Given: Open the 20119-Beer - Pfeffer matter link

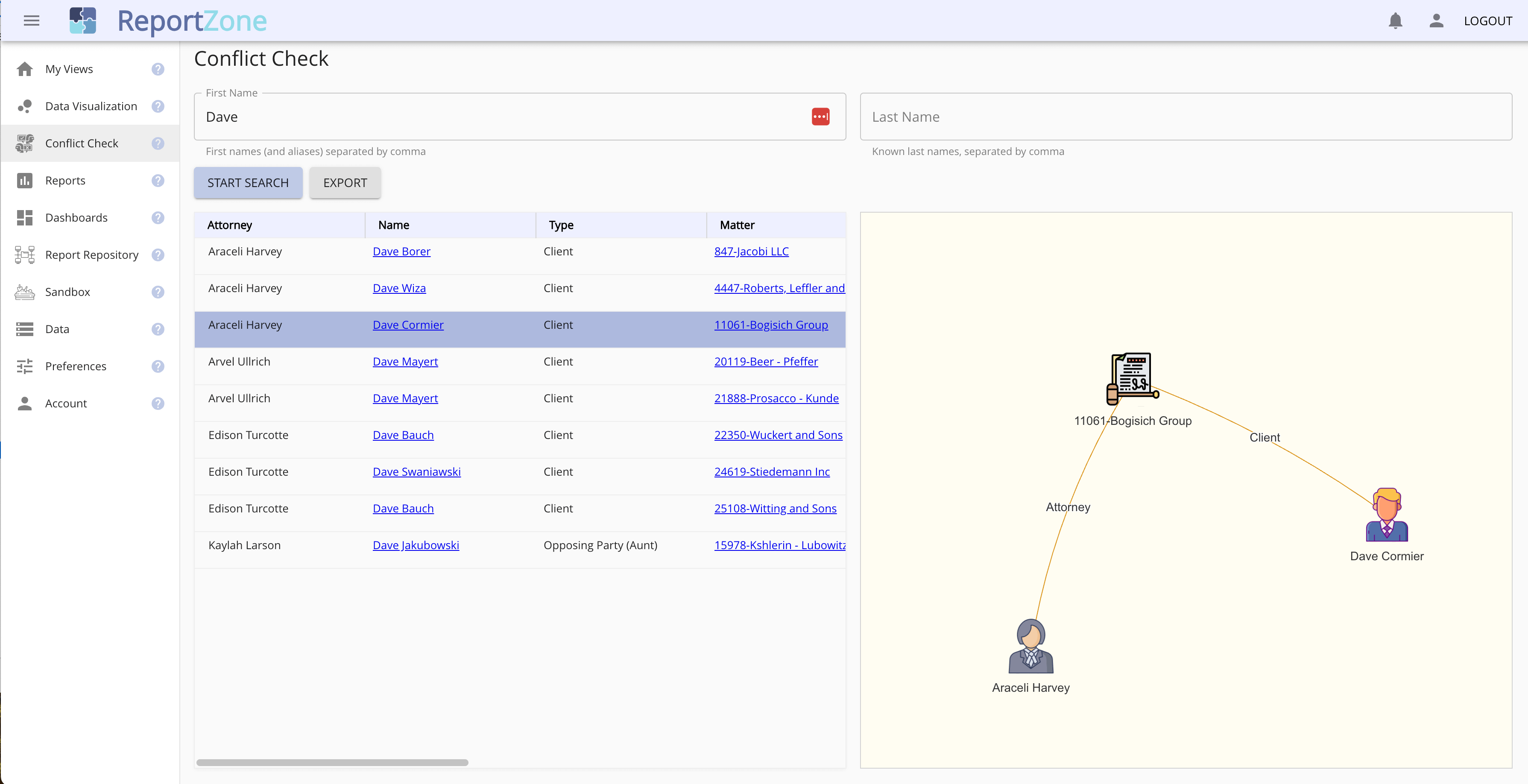Looking at the screenshot, I should tap(766, 362).
